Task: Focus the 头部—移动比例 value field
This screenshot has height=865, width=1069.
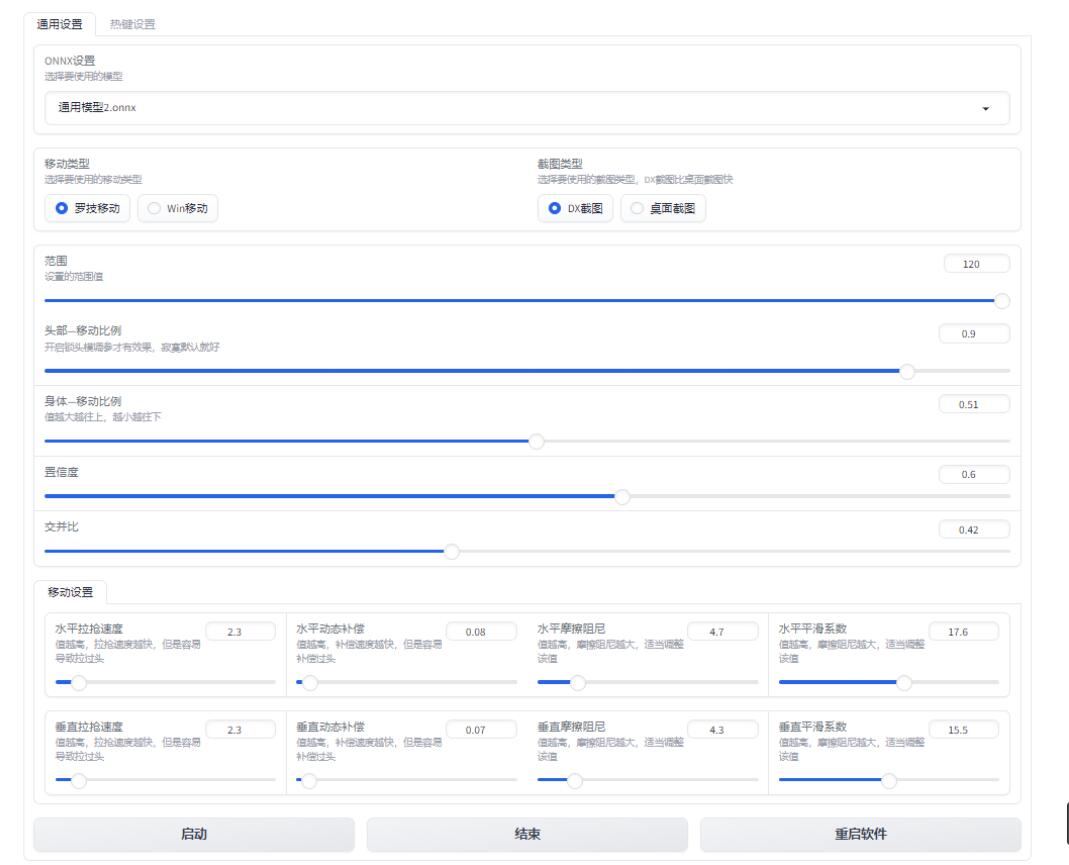Action: click(x=974, y=334)
